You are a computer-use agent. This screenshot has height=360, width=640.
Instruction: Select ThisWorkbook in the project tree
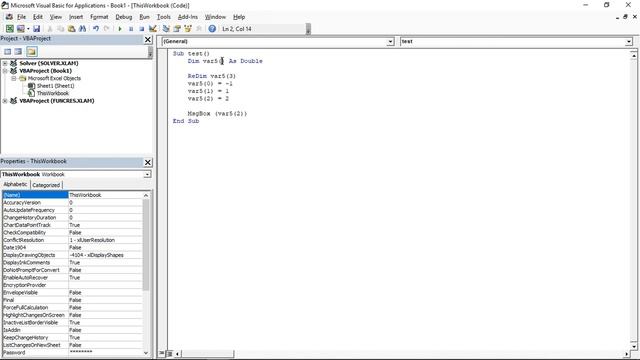[x=53, y=93]
